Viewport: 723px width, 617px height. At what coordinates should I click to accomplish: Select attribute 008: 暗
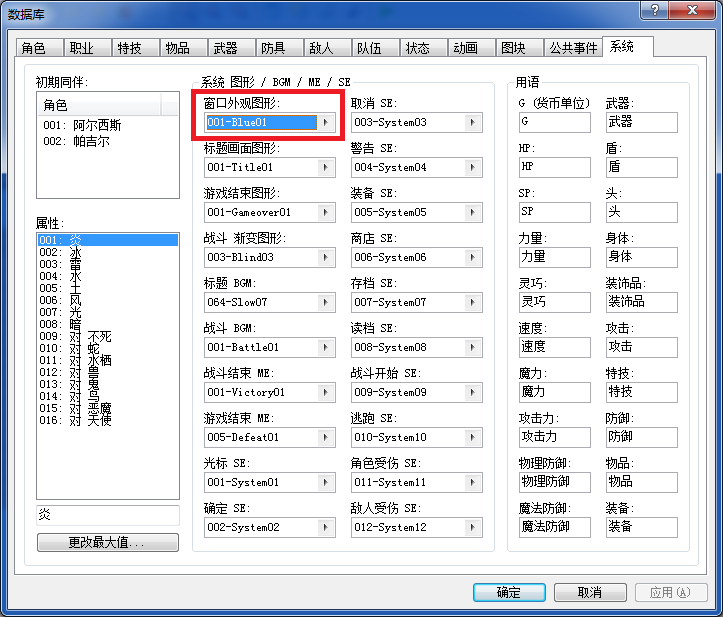[107, 324]
